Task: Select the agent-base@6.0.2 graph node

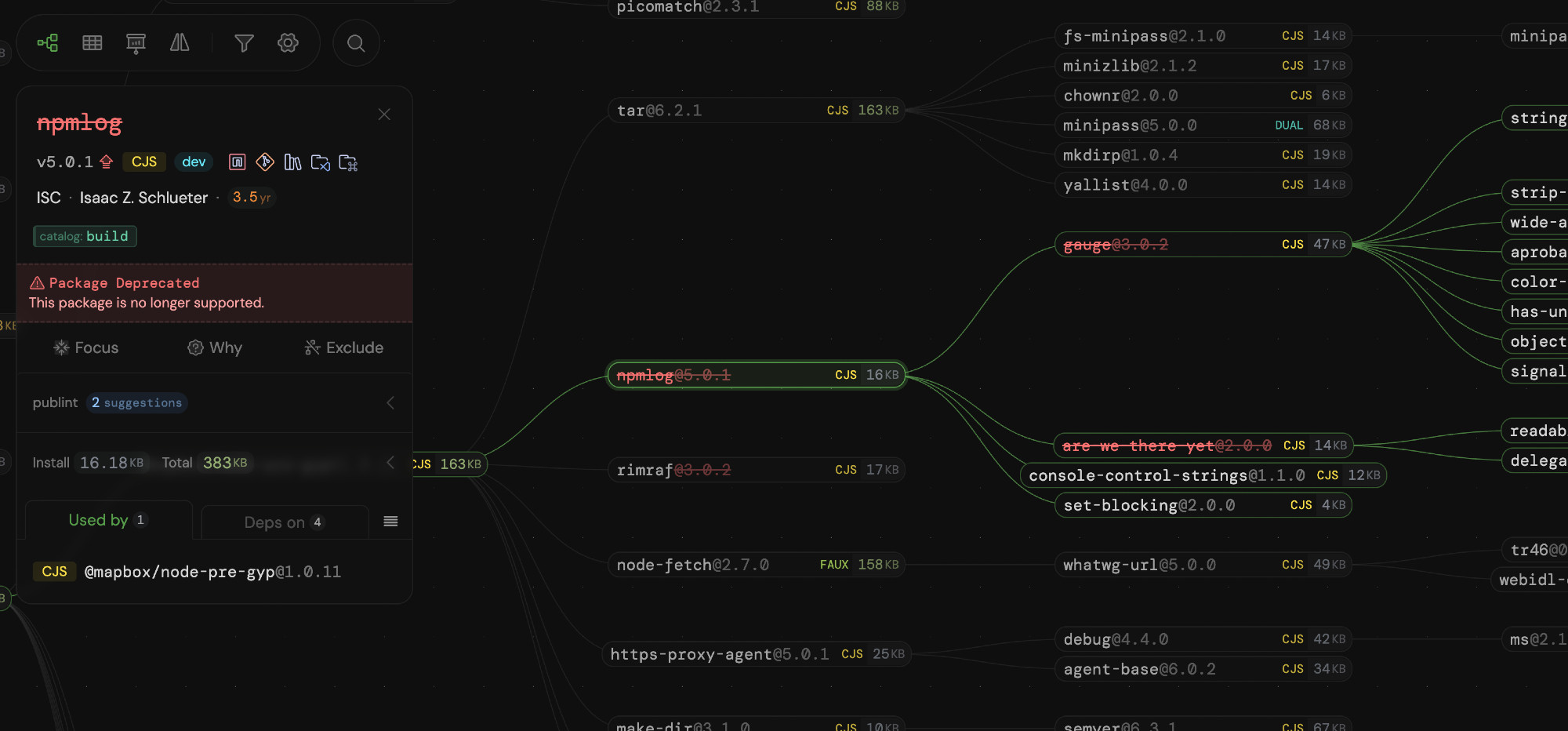Action: click(x=1203, y=669)
